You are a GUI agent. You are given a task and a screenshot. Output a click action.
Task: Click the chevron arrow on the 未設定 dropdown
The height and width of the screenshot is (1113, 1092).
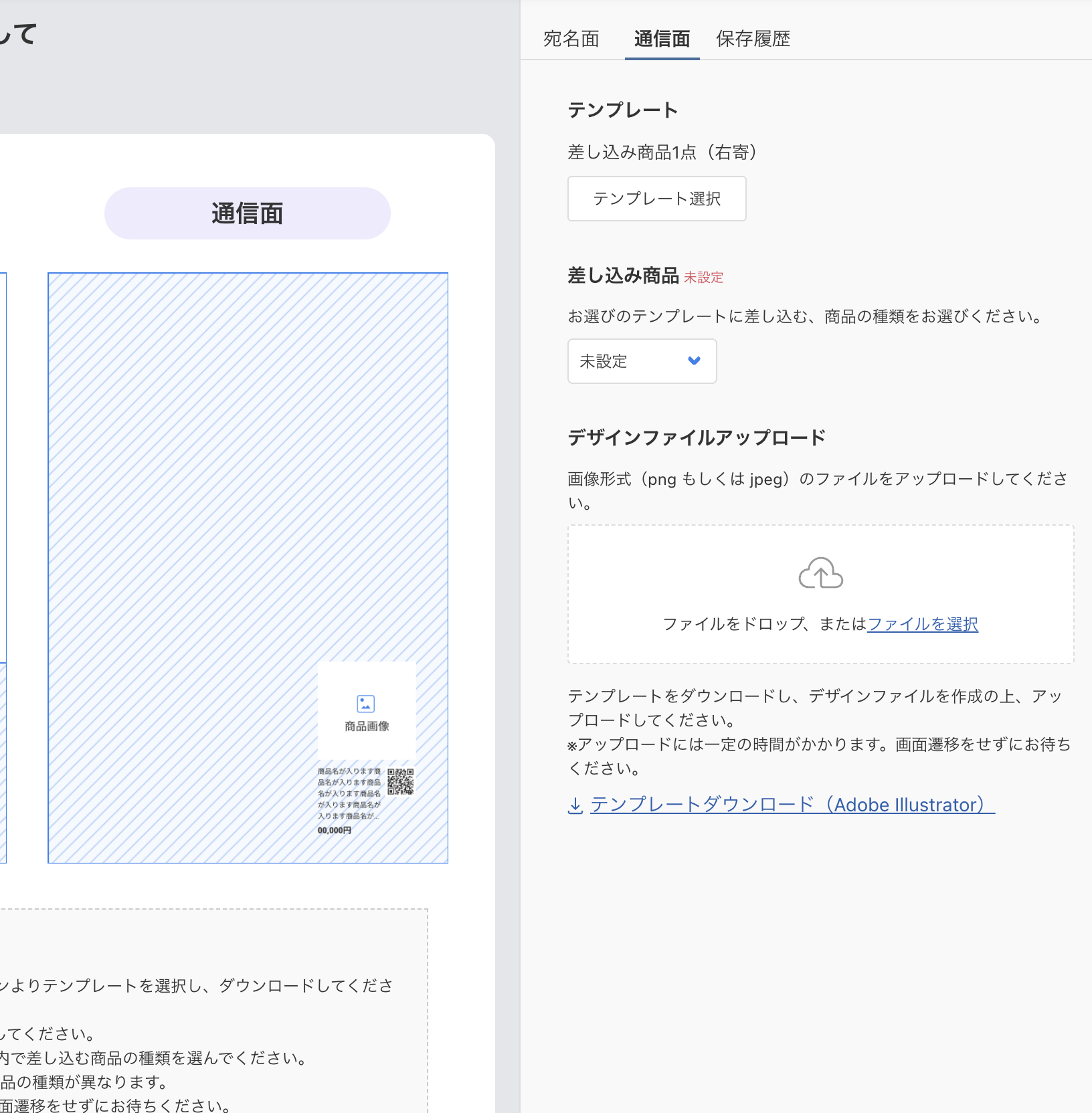point(694,361)
